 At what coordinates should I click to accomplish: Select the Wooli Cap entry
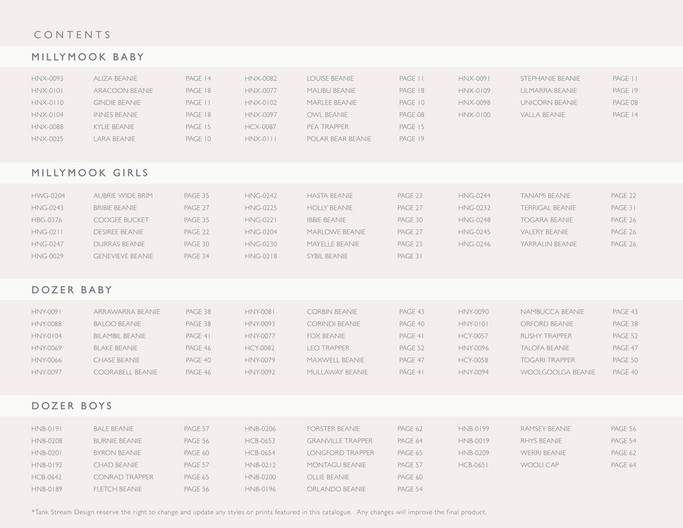point(539,465)
